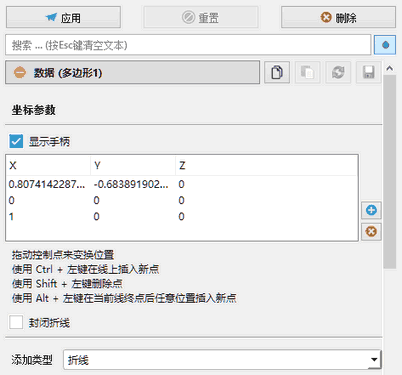The image size is (402, 375).
Task: Select the X cell with value 1
Action: 47,217
